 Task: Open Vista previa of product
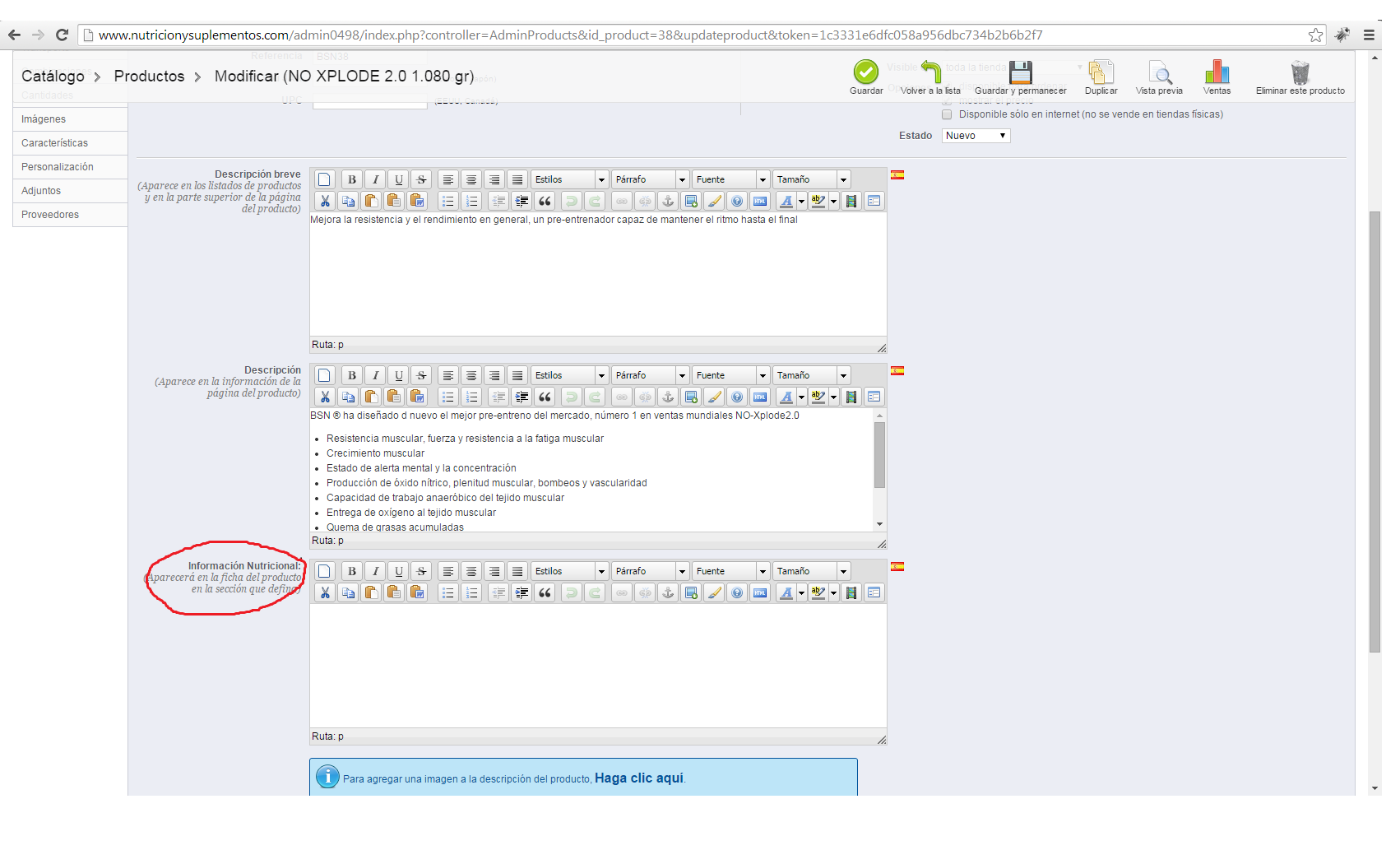1159,77
